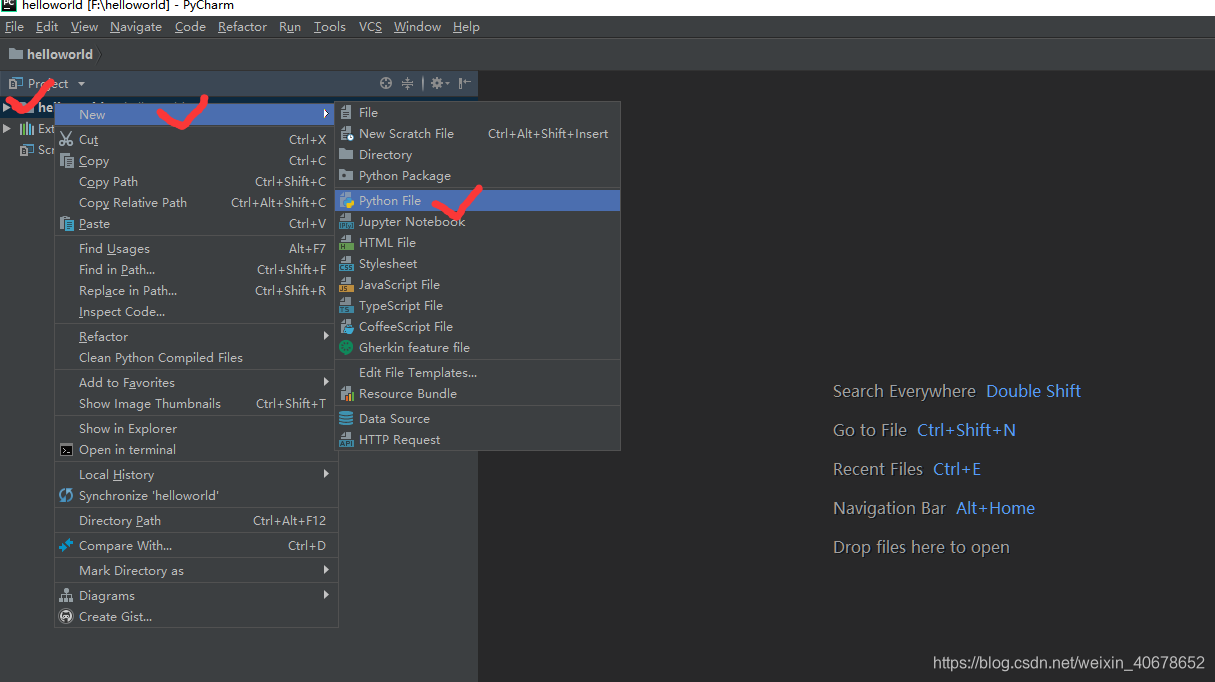Open the VCS menu
1215x682 pixels.
[370, 27]
